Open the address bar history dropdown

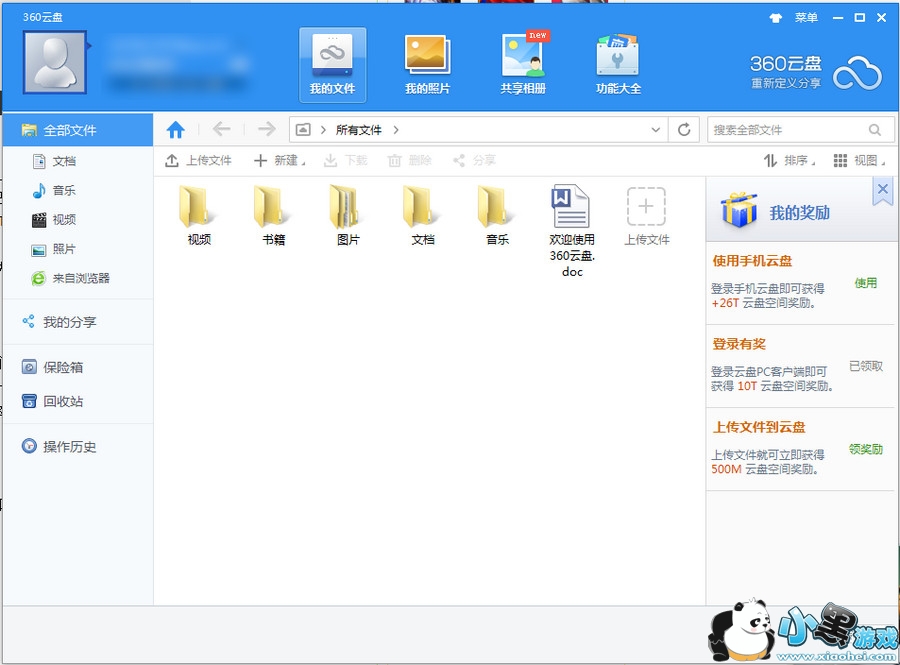[x=655, y=130]
